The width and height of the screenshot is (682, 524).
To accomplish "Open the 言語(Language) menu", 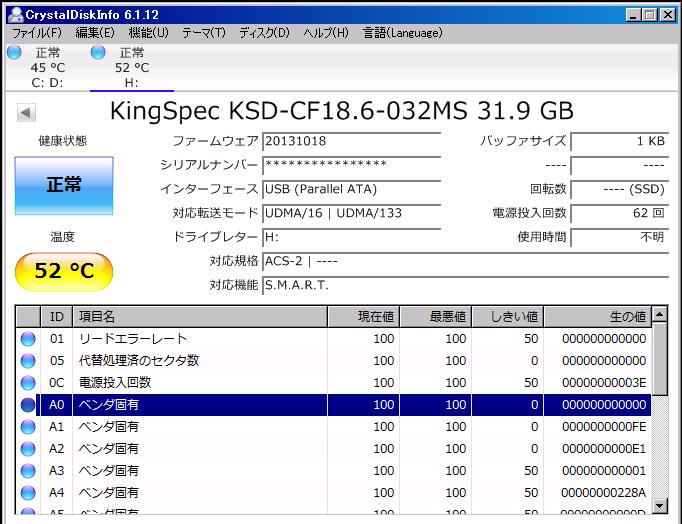I will click(x=403, y=33).
